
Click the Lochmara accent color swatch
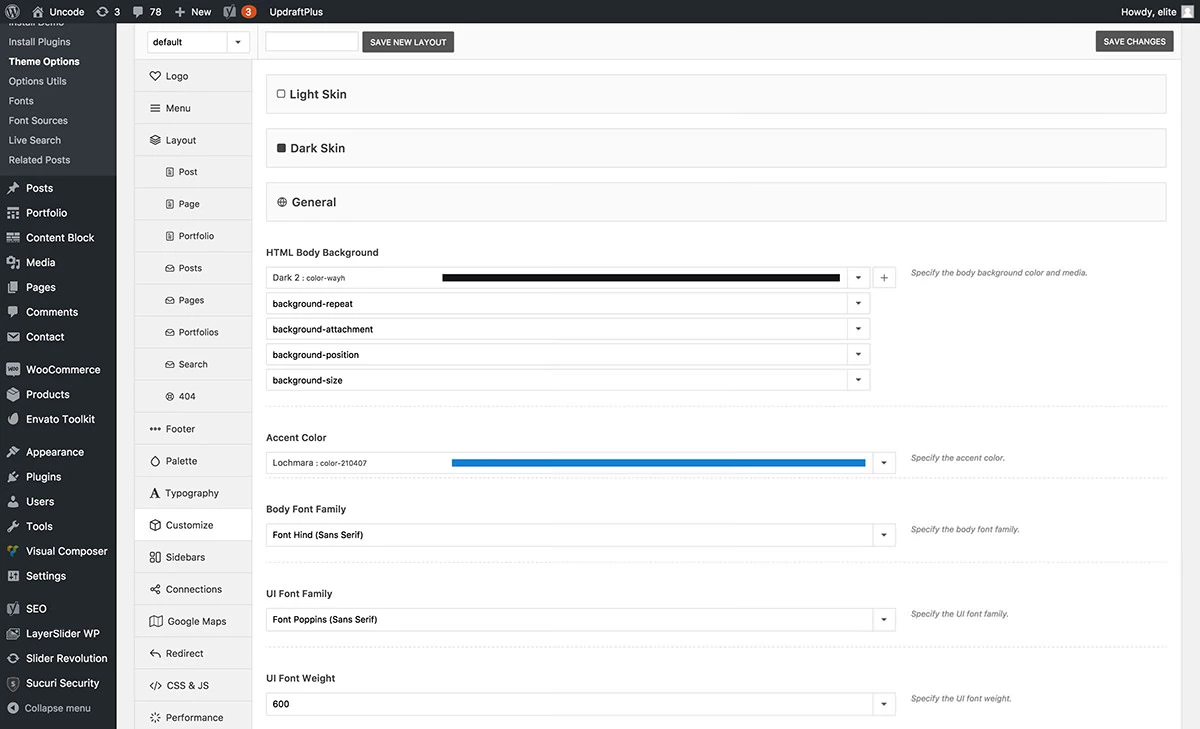[657, 462]
